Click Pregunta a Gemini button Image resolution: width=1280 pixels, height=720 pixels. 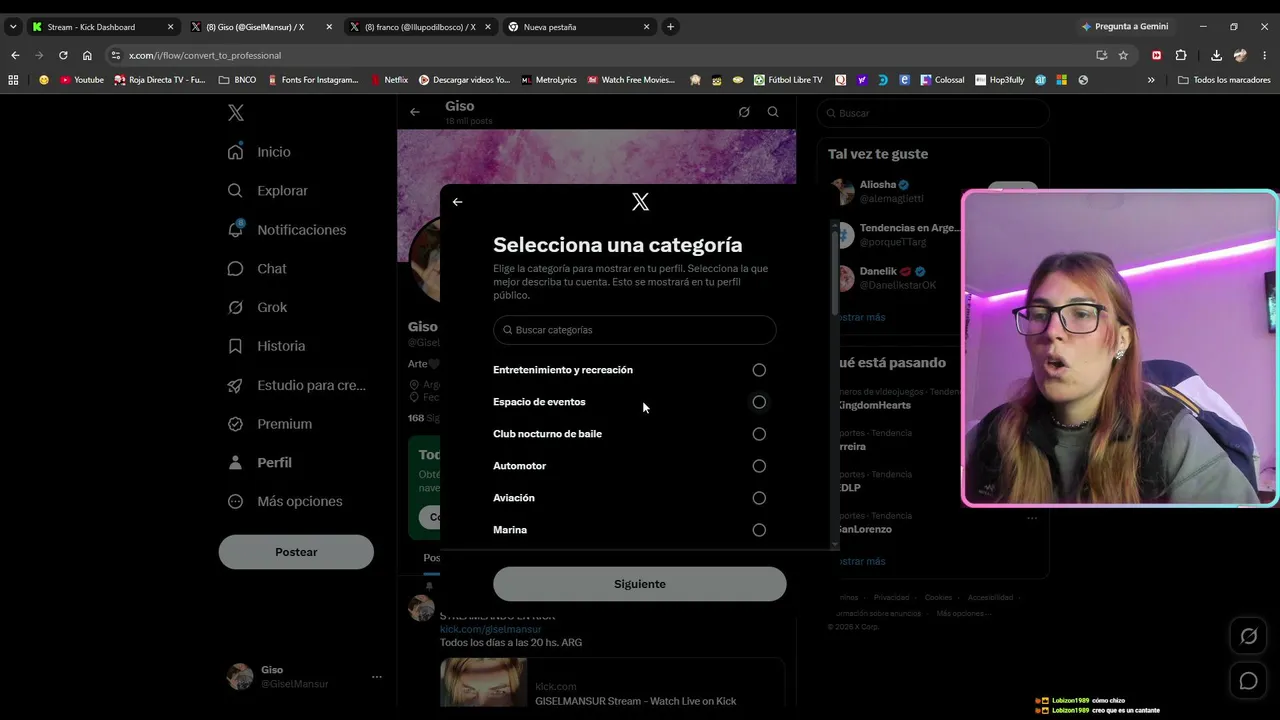point(1125,27)
